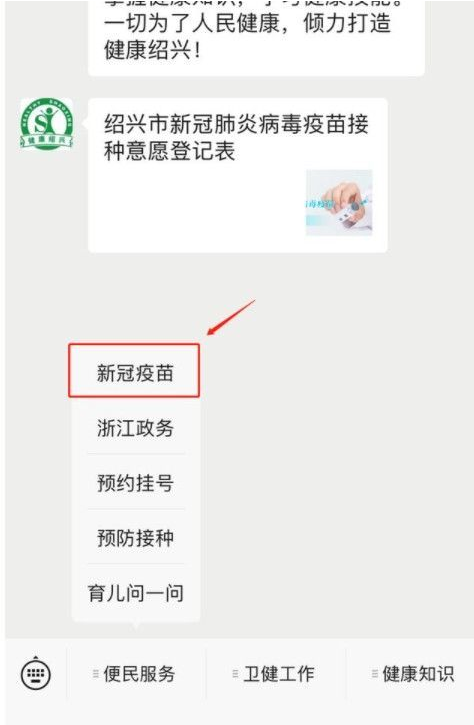Switch to keyboard input with the keyboard icon

click(x=36, y=673)
